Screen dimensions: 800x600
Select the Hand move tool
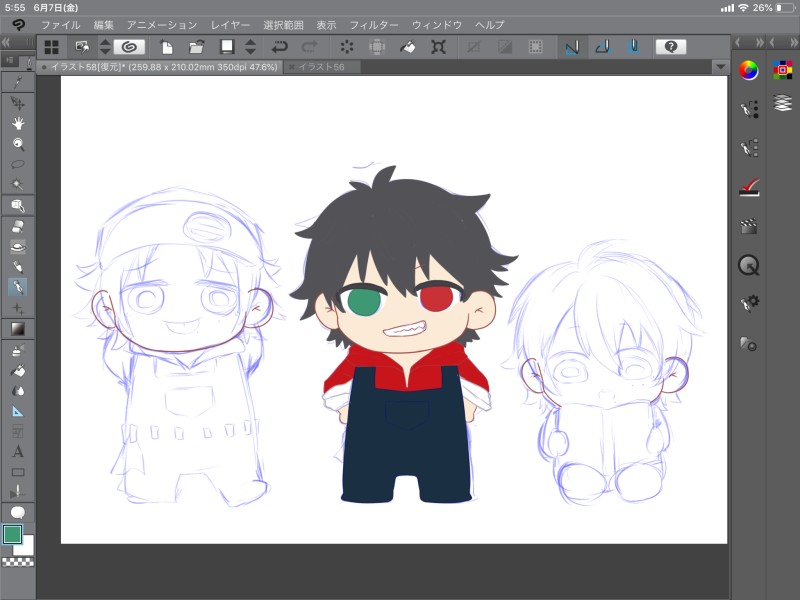pyautogui.click(x=18, y=123)
